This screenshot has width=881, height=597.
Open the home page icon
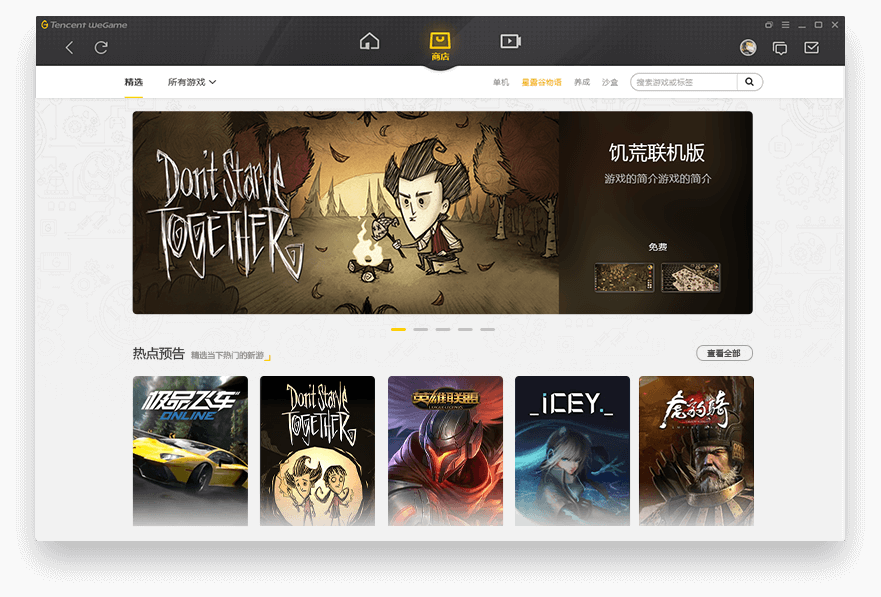[x=370, y=41]
